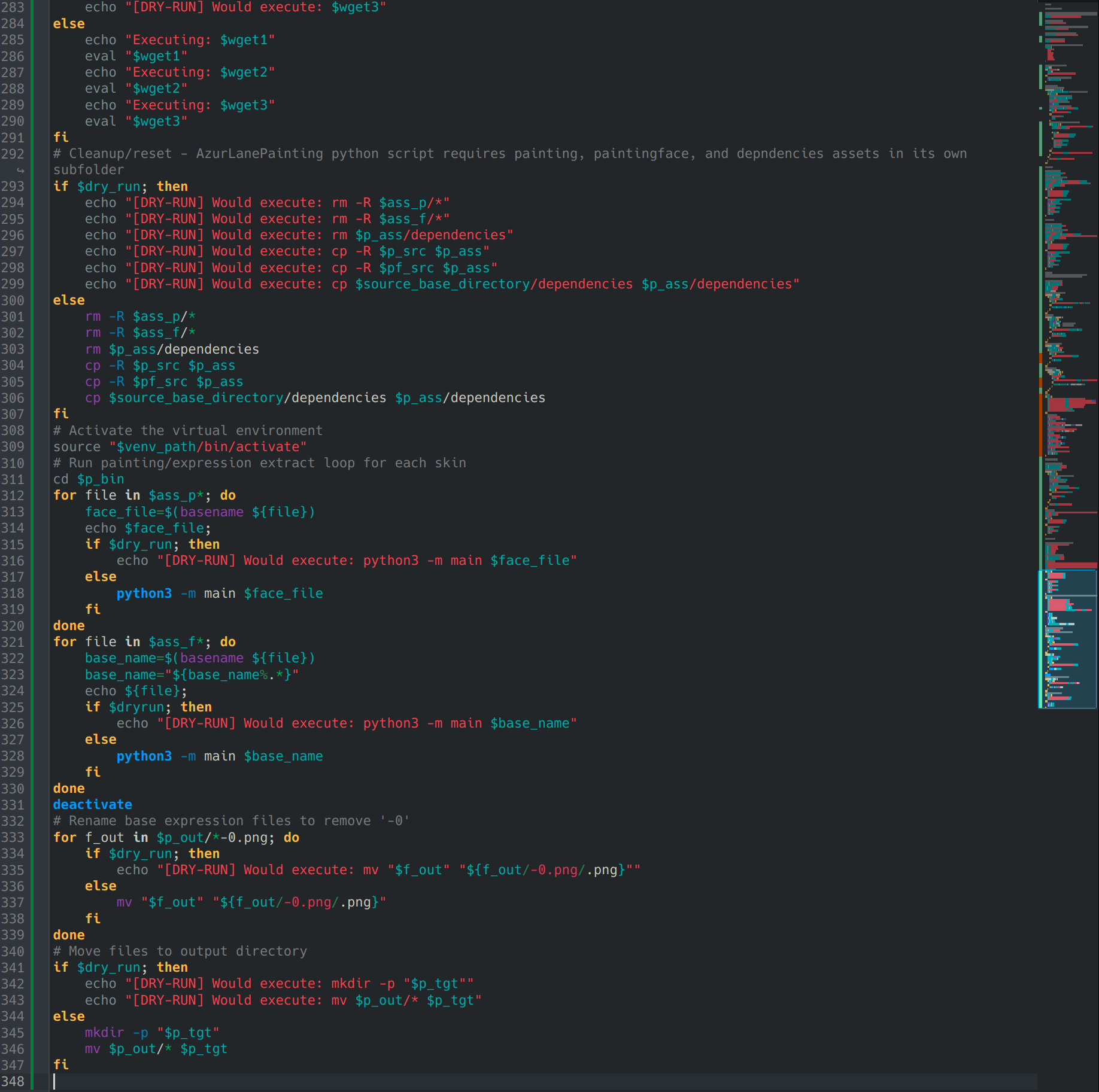Click line number 292 in the gutter
This screenshot has width=1099, height=1092.
[13, 154]
